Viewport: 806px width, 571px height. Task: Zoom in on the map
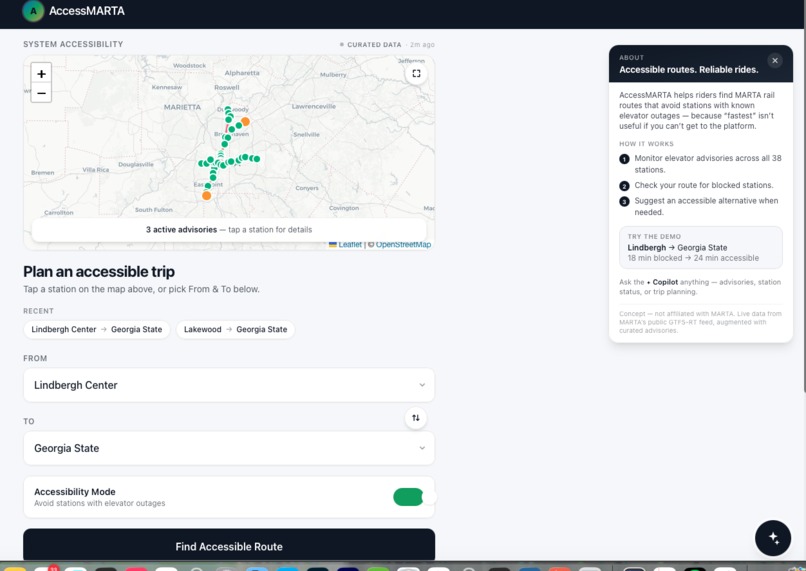point(41,73)
